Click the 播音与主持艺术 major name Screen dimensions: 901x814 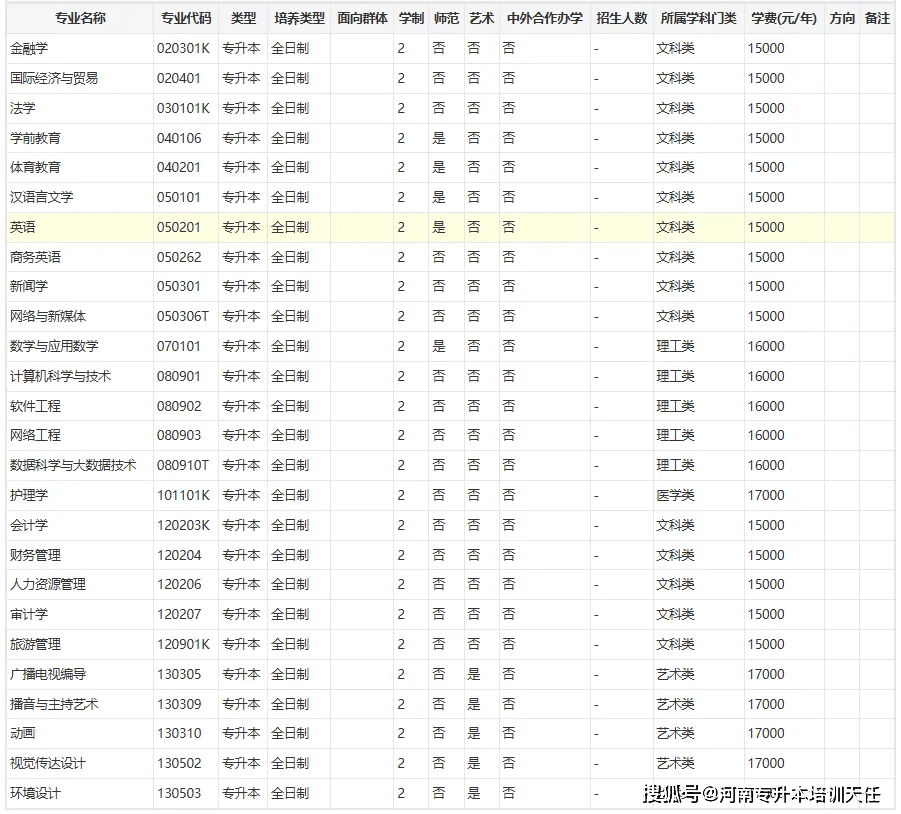click(x=54, y=704)
